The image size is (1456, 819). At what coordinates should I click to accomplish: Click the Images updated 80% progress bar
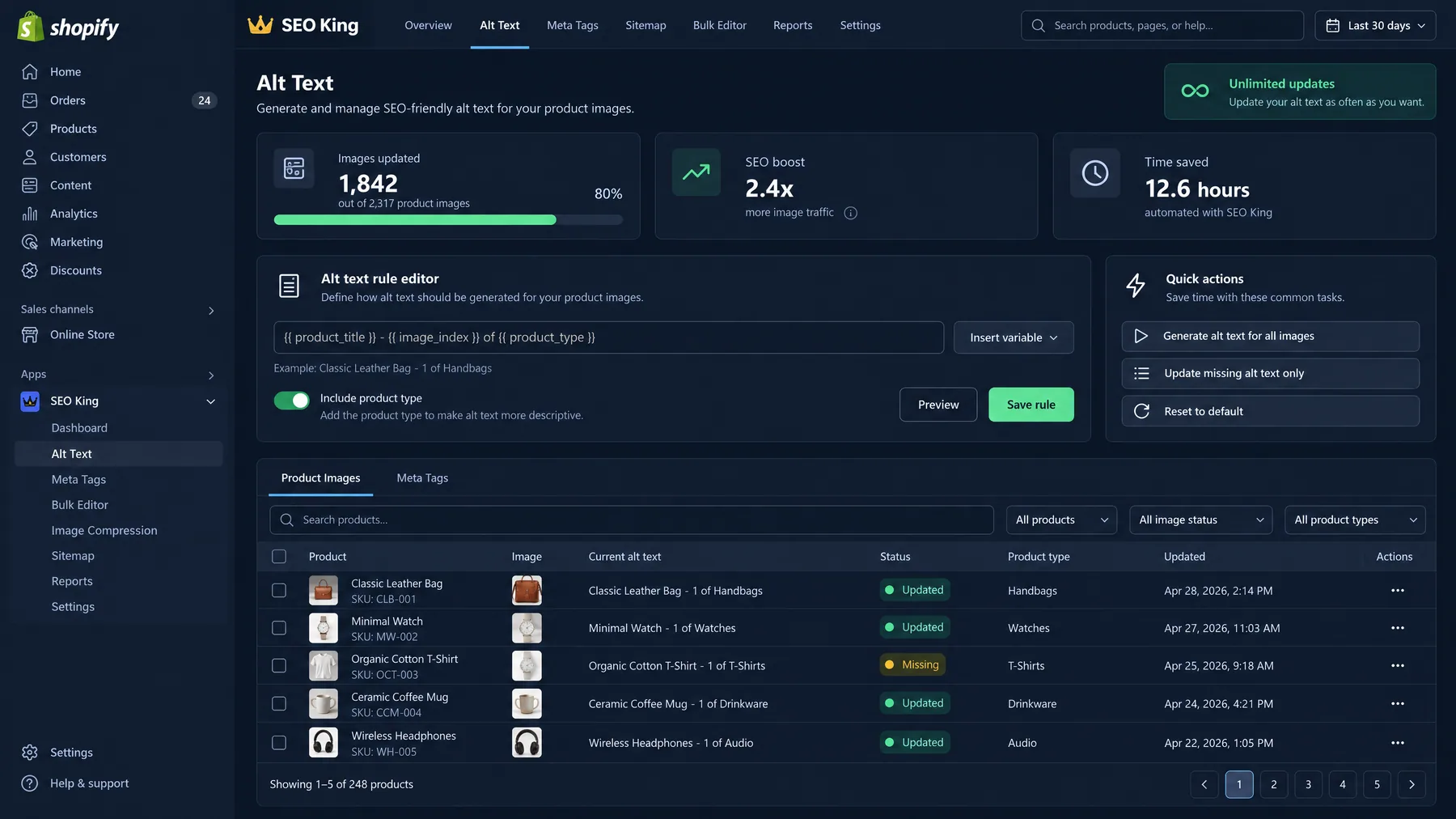[448, 220]
